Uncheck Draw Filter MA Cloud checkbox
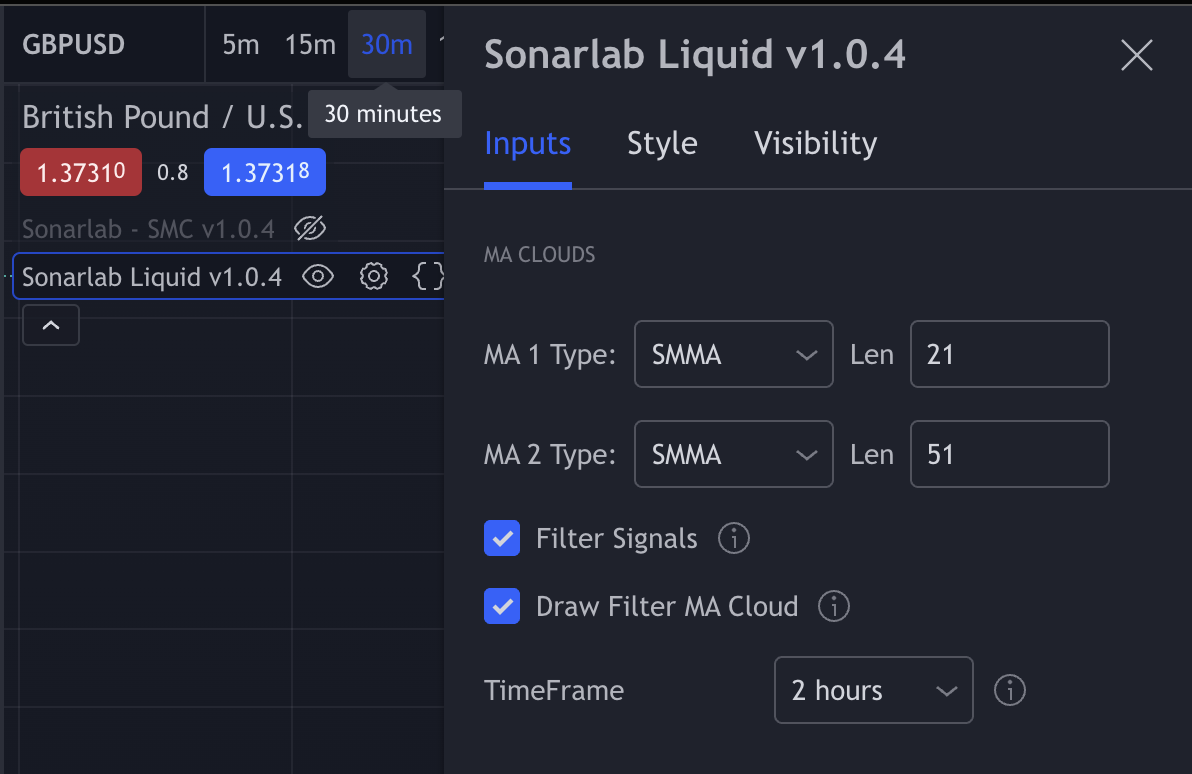1192x774 pixels. [x=502, y=606]
